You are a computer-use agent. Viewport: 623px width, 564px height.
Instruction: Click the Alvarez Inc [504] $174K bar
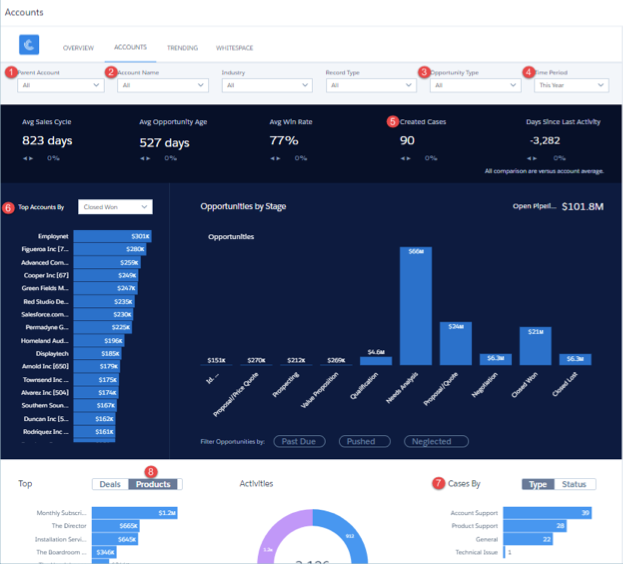96,392
